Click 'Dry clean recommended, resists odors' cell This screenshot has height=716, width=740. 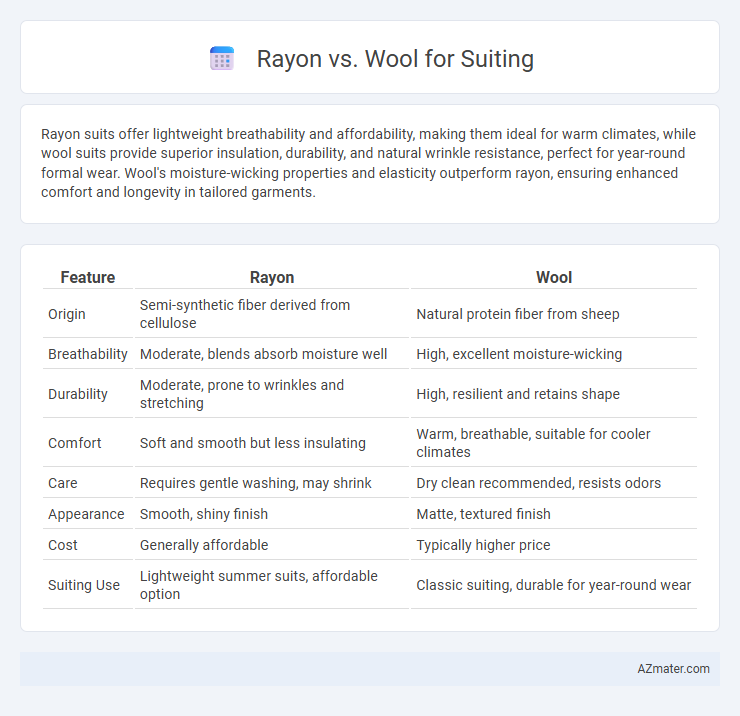pos(554,483)
